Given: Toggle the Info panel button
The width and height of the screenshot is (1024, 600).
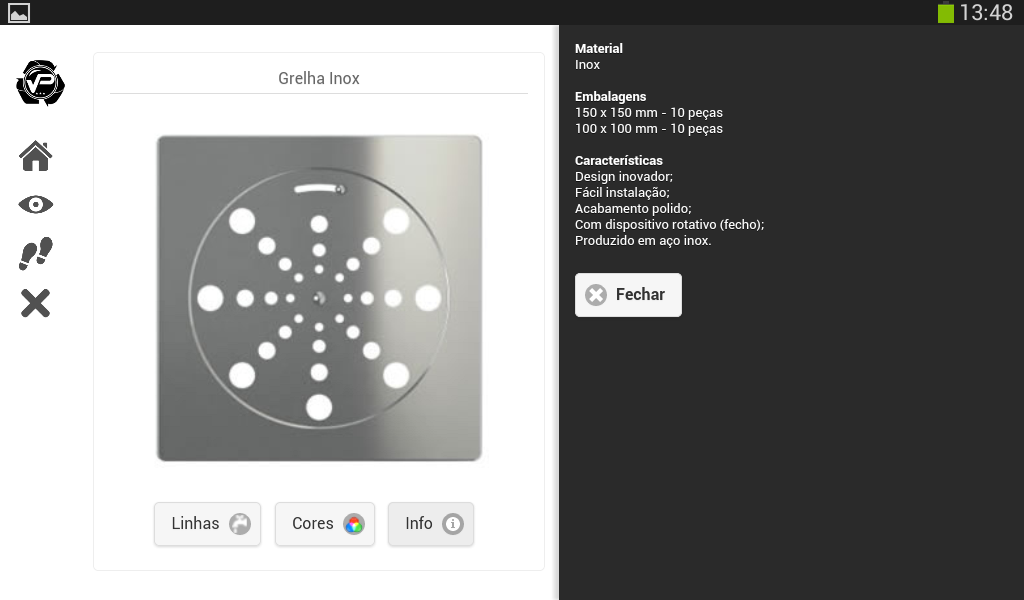Looking at the screenshot, I should click(x=431, y=524).
